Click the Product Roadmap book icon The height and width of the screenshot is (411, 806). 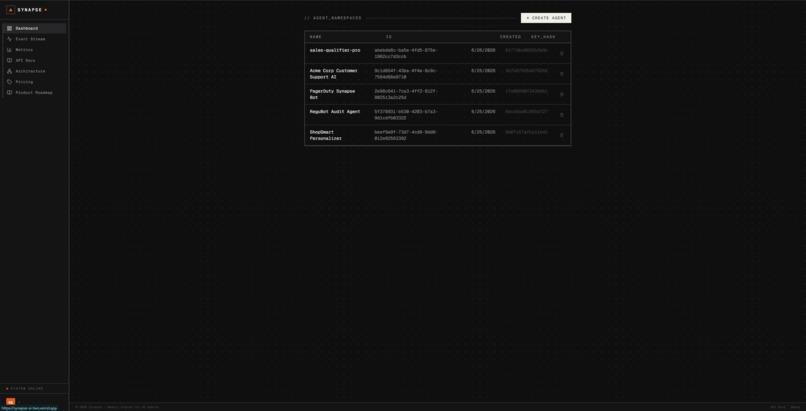9,92
